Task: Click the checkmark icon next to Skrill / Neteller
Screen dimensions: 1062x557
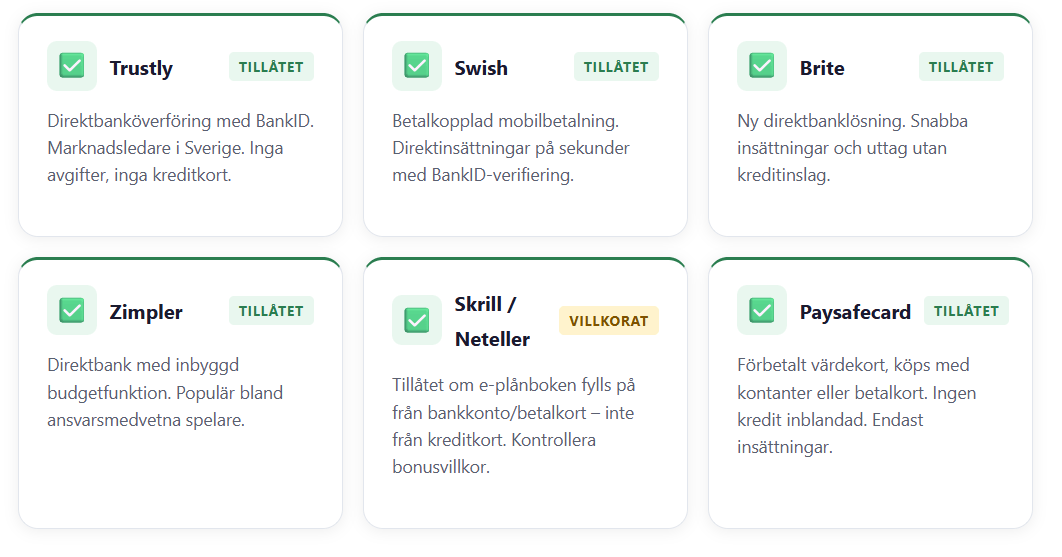Action: [417, 321]
